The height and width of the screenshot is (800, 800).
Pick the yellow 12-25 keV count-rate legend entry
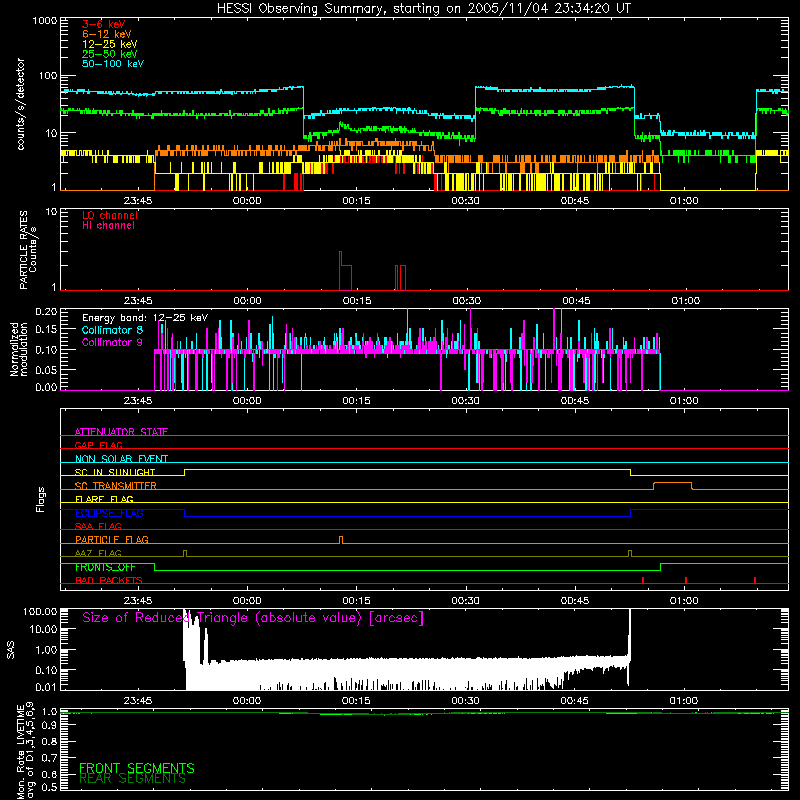109,44
